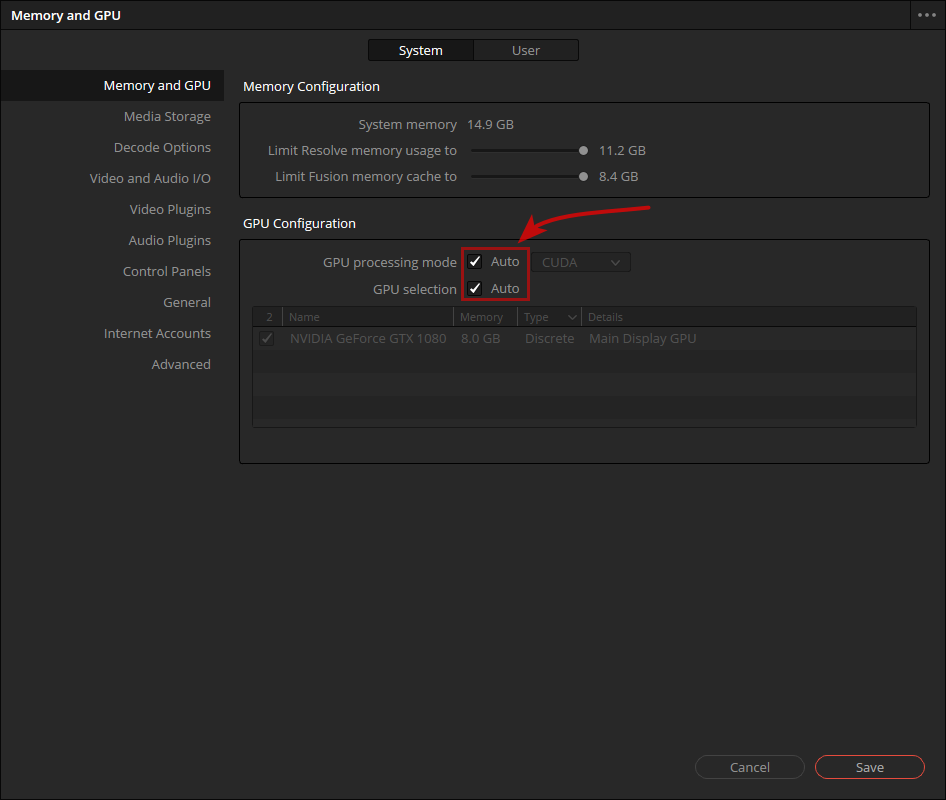
Task: Switch to the User tab
Action: pos(526,50)
